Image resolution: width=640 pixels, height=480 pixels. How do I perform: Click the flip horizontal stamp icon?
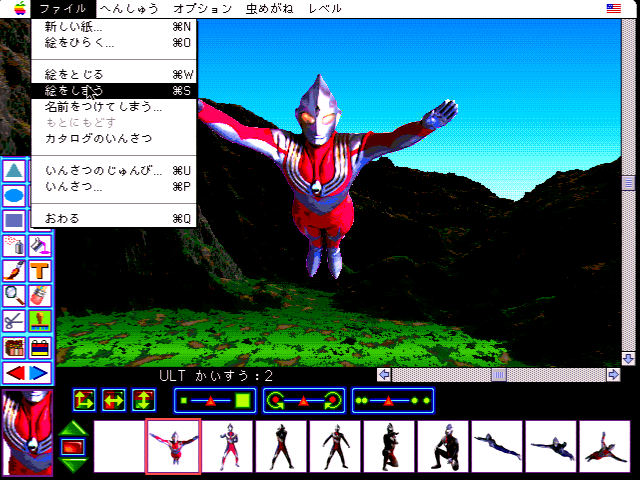(x=114, y=400)
